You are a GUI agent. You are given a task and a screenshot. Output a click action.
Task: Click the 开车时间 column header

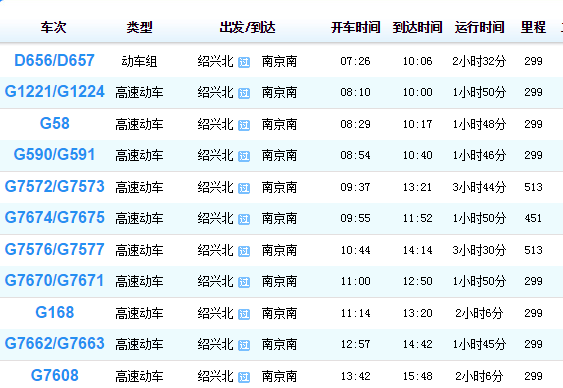(356, 27)
